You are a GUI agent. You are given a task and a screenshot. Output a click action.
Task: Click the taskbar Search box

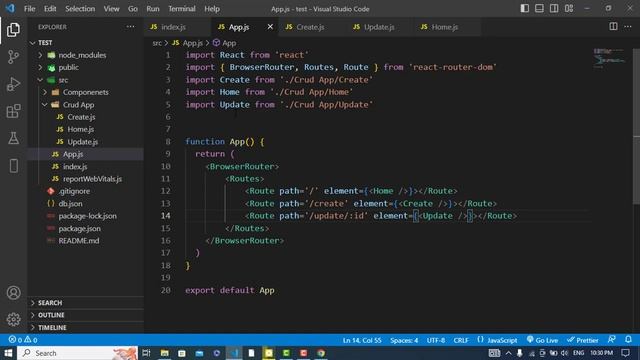point(78,353)
